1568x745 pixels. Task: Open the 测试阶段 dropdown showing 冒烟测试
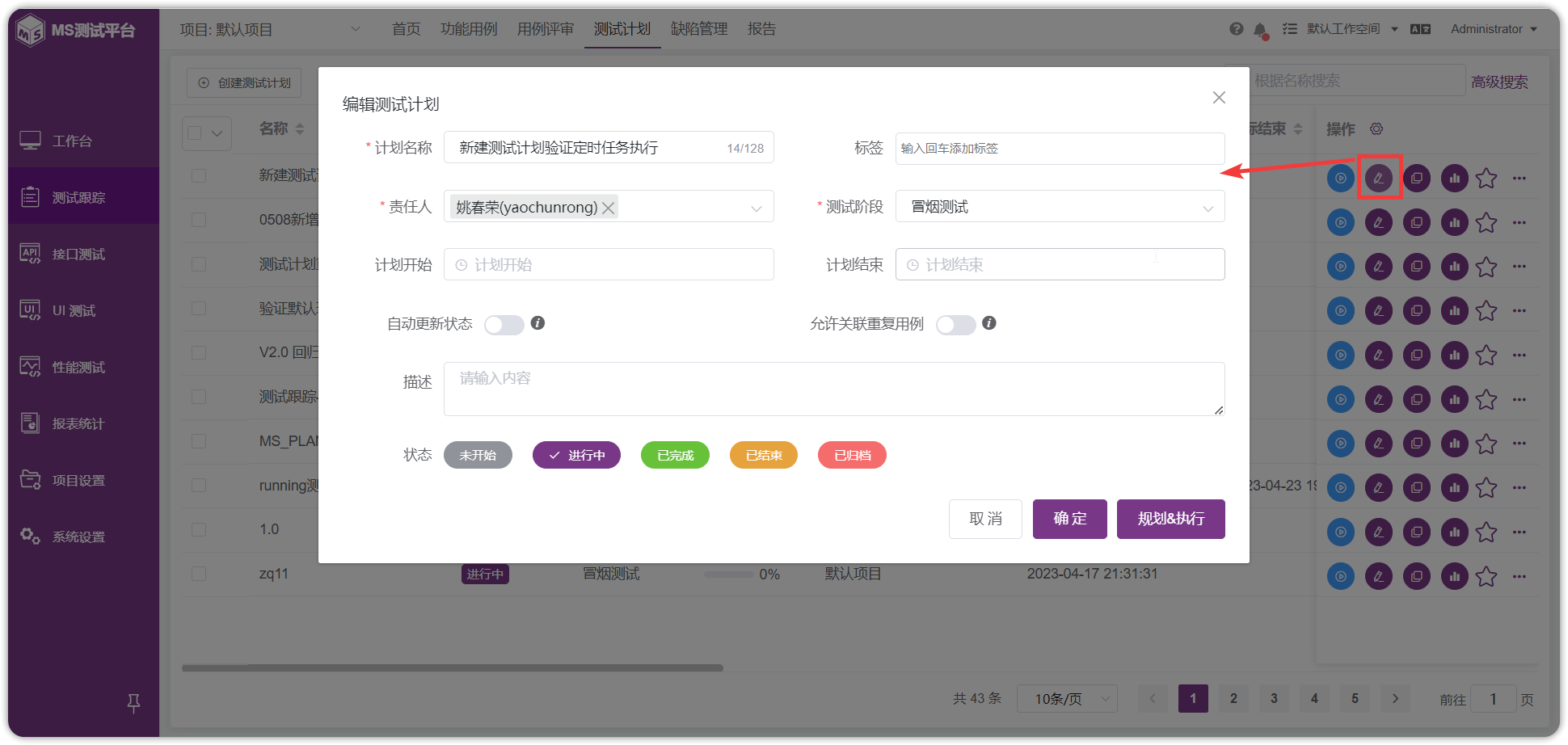[1060, 206]
